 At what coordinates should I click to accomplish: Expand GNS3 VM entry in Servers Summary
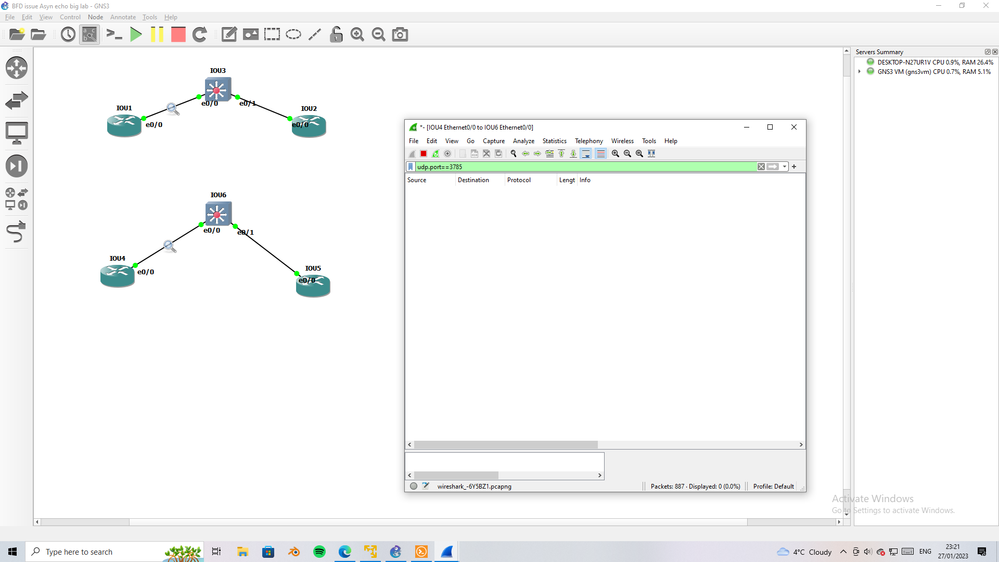coord(859,72)
